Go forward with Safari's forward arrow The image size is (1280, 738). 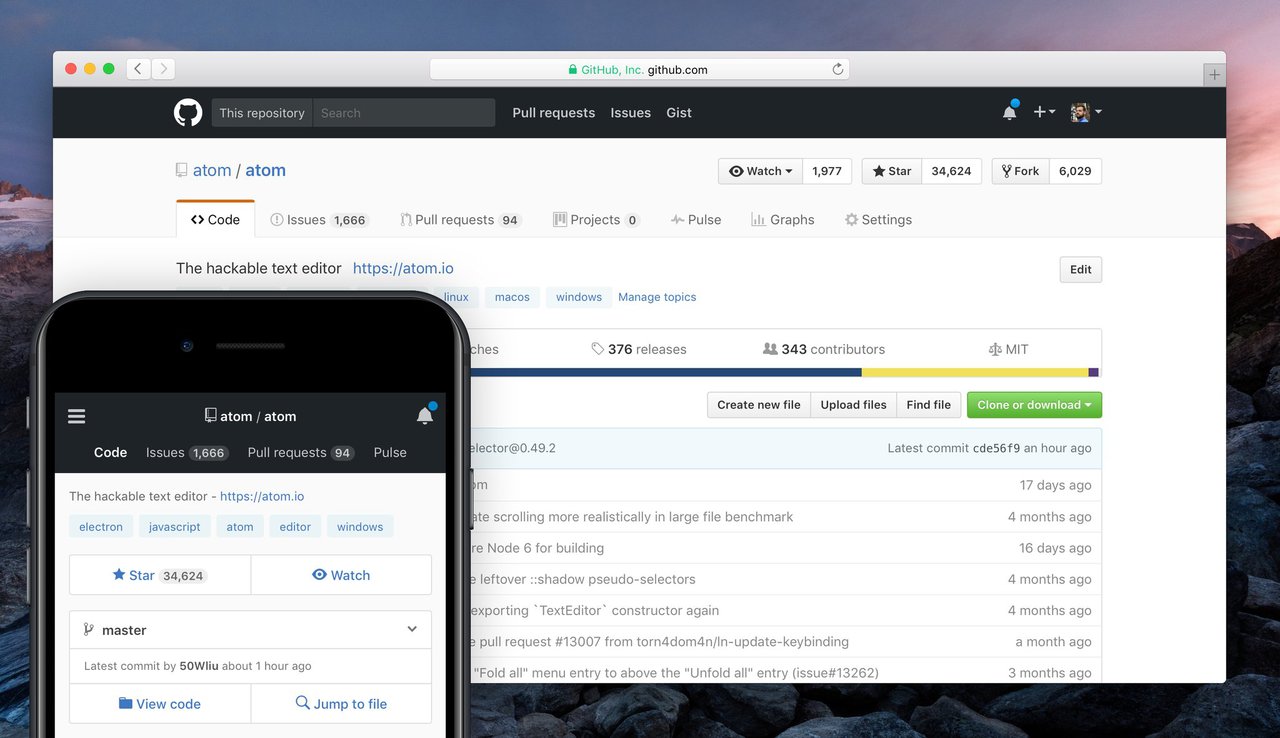click(163, 69)
